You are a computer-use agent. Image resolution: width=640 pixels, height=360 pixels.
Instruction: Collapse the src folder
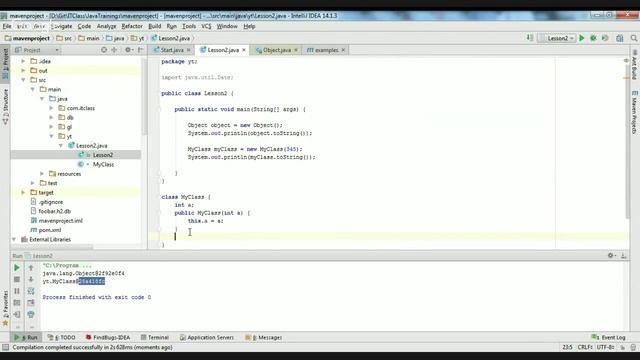click(23, 80)
